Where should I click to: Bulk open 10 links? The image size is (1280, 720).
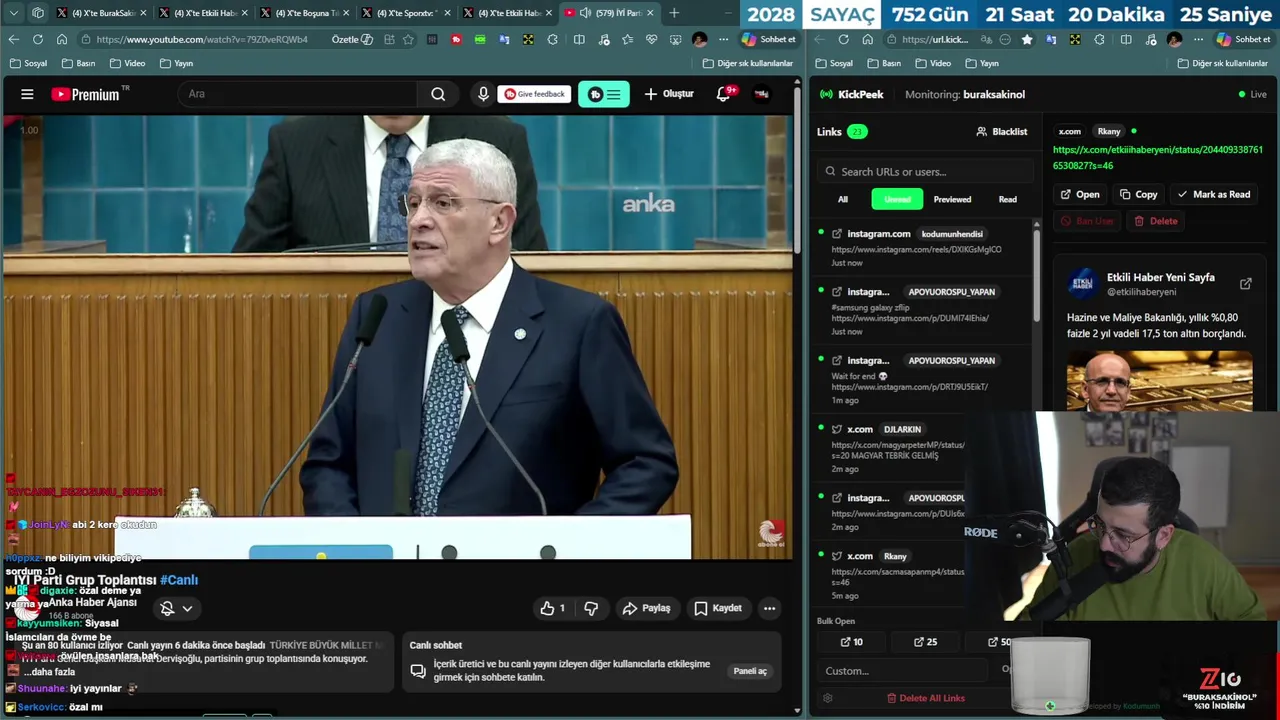852,642
